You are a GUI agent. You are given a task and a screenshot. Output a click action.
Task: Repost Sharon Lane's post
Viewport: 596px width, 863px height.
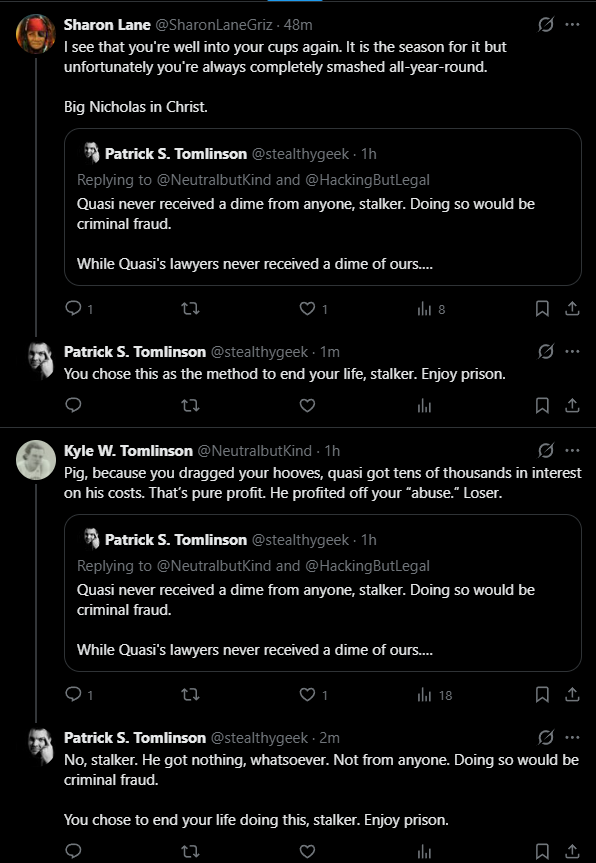(190, 309)
